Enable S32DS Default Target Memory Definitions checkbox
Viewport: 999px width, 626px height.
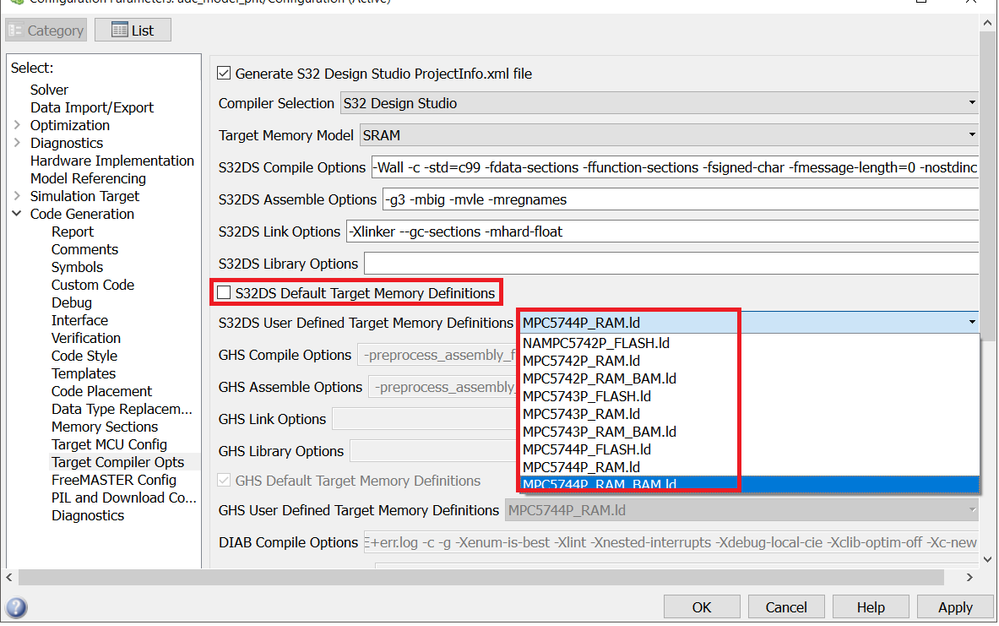pyautogui.click(x=224, y=293)
